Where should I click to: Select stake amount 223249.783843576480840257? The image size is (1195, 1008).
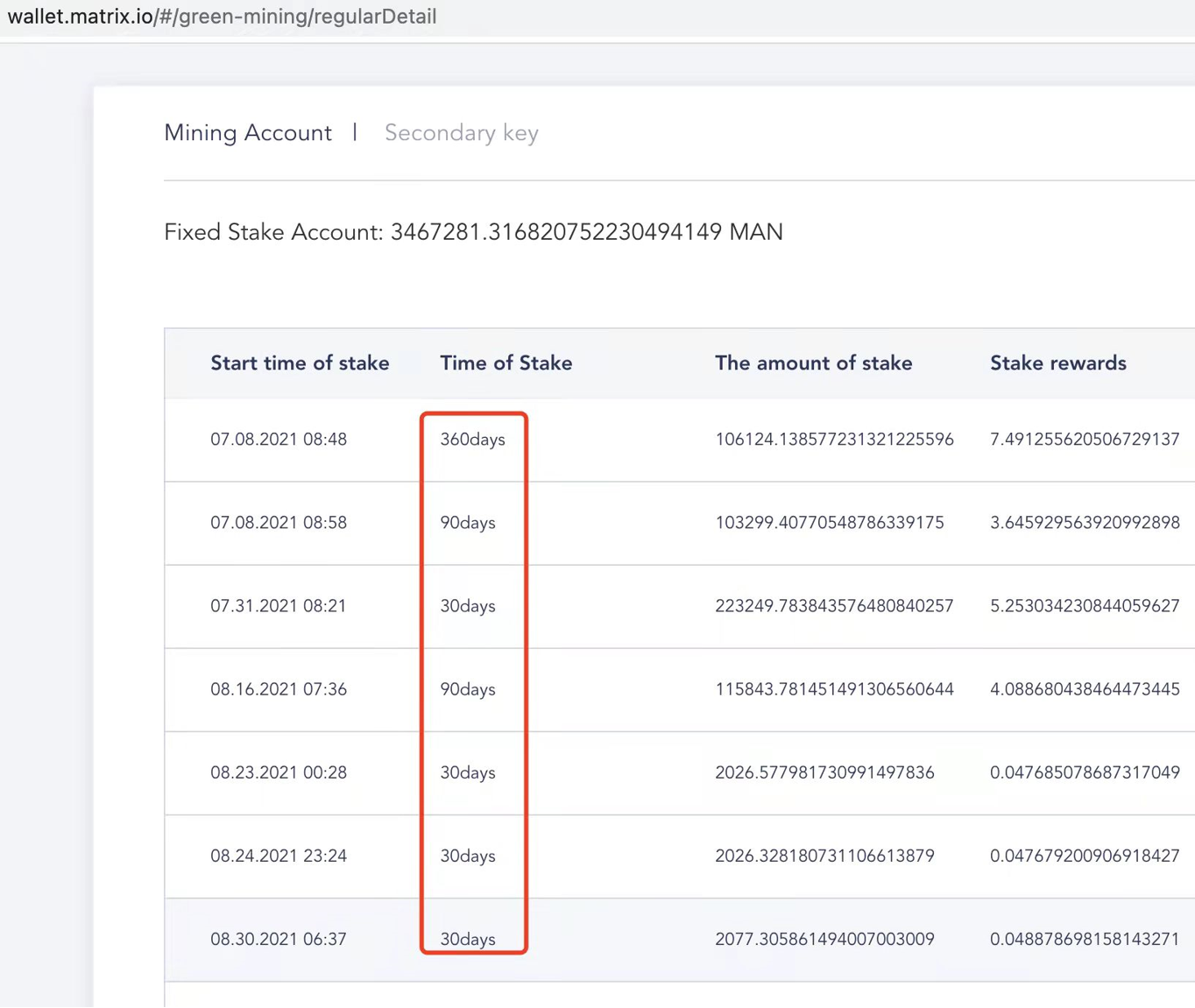834,606
